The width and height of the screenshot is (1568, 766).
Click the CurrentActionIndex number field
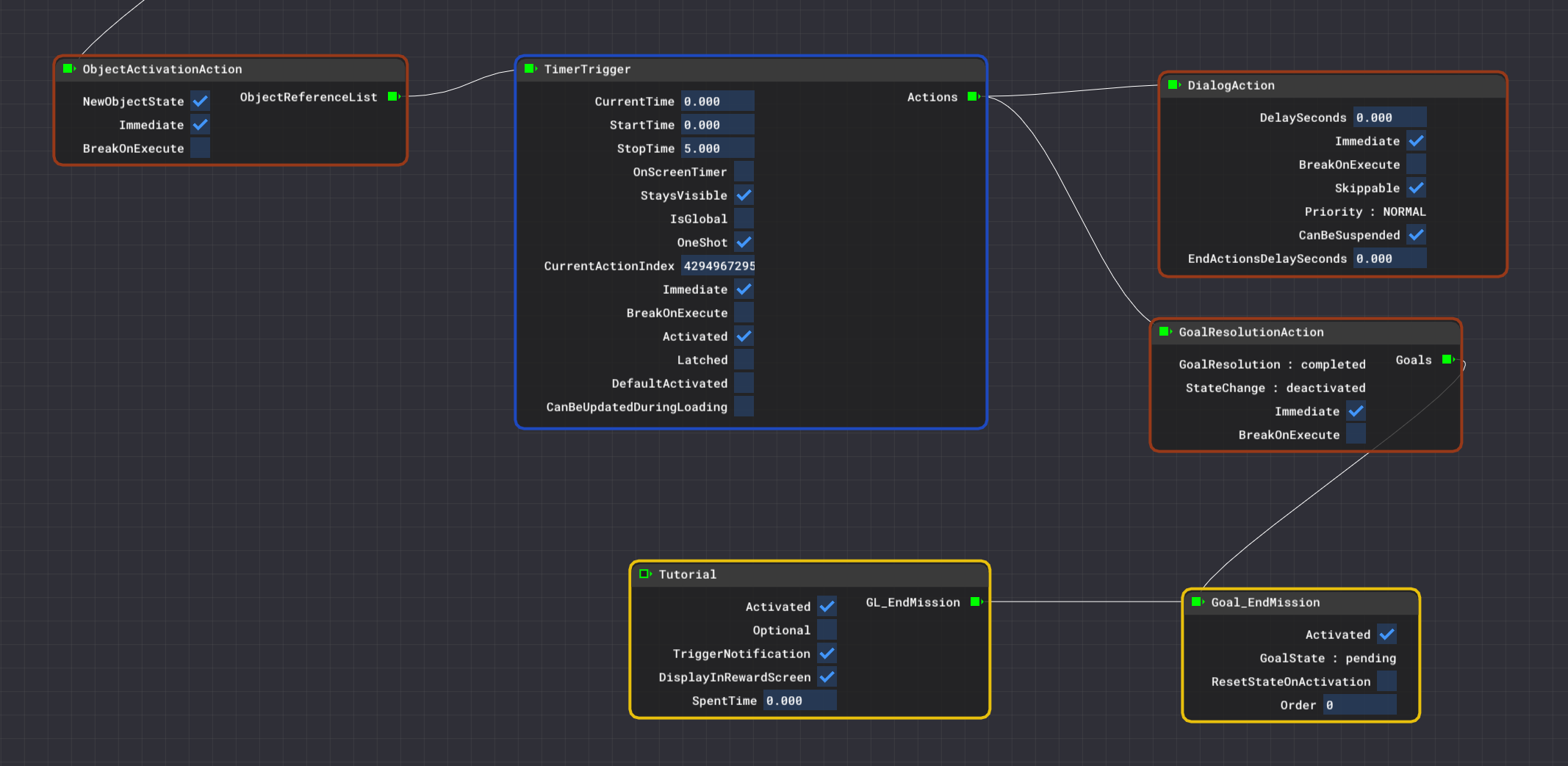coord(718,266)
